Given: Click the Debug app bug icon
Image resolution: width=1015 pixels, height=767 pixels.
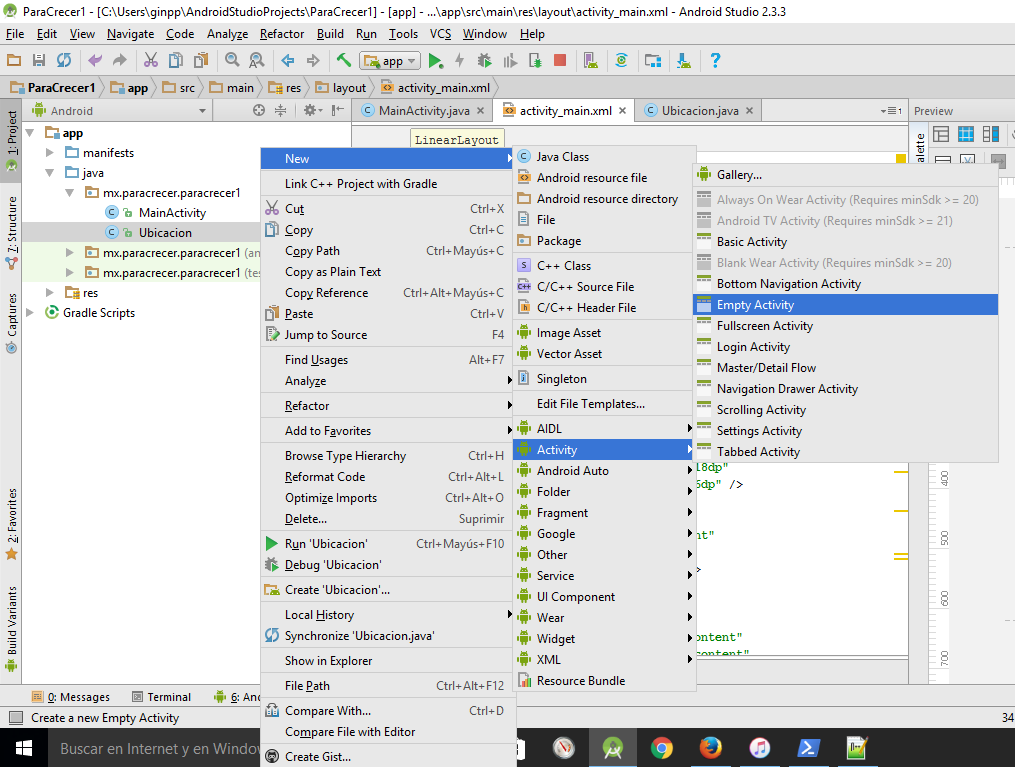Looking at the screenshot, I should pyautogui.click(x=484, y=61).
